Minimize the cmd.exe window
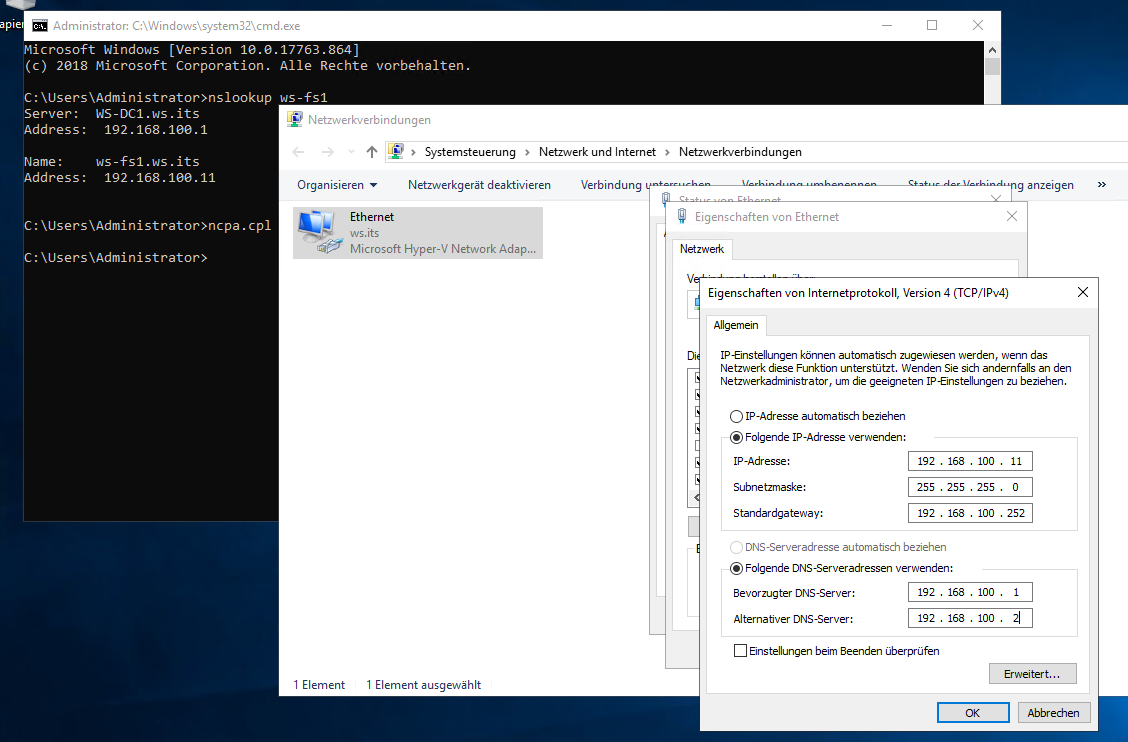The image size is (1128, 742). (x=886, y=25)
